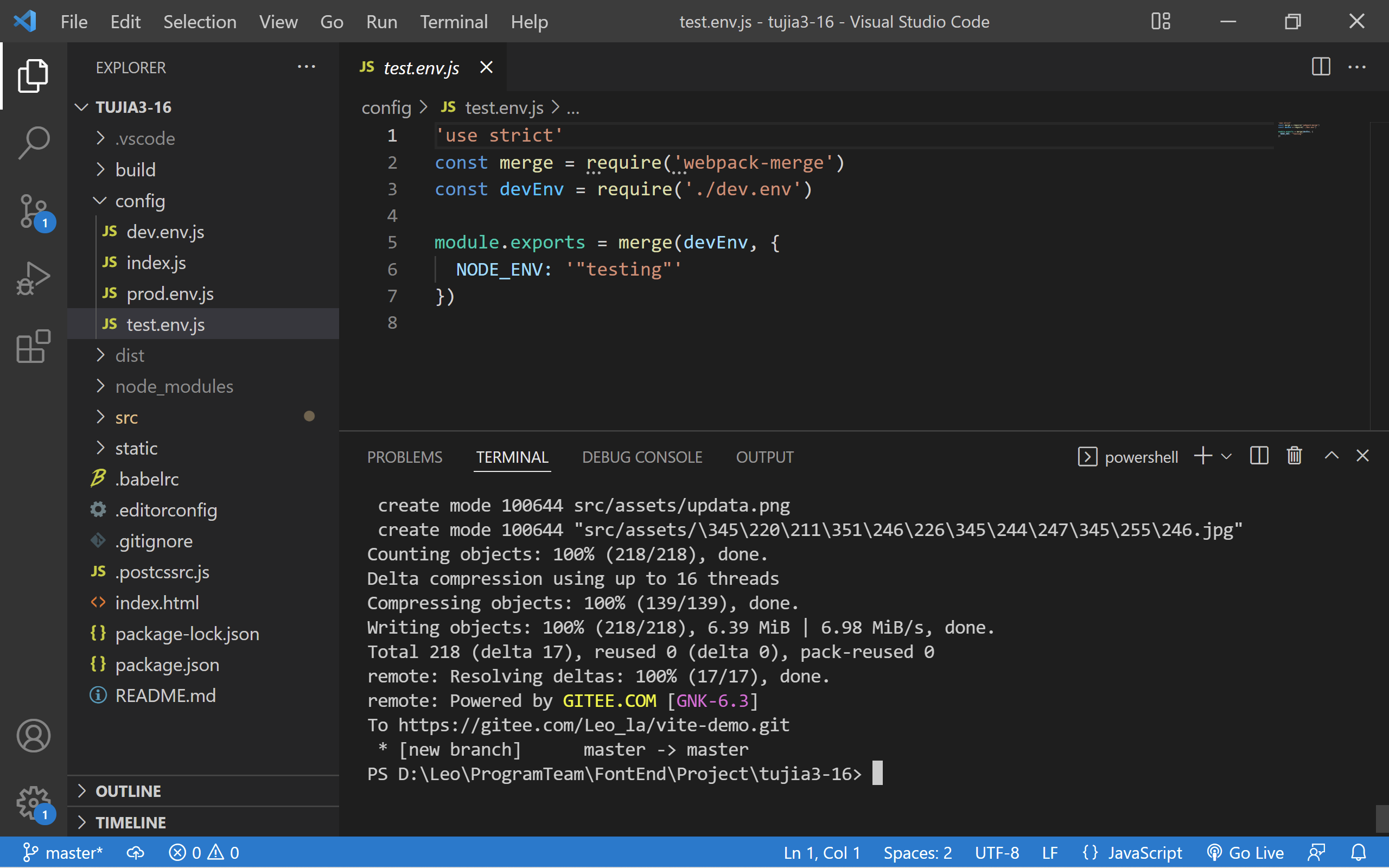Viewport: 1389px width, 868px height.
Task: Change encoding via UTF-8 status item
Action: point(997,852)
